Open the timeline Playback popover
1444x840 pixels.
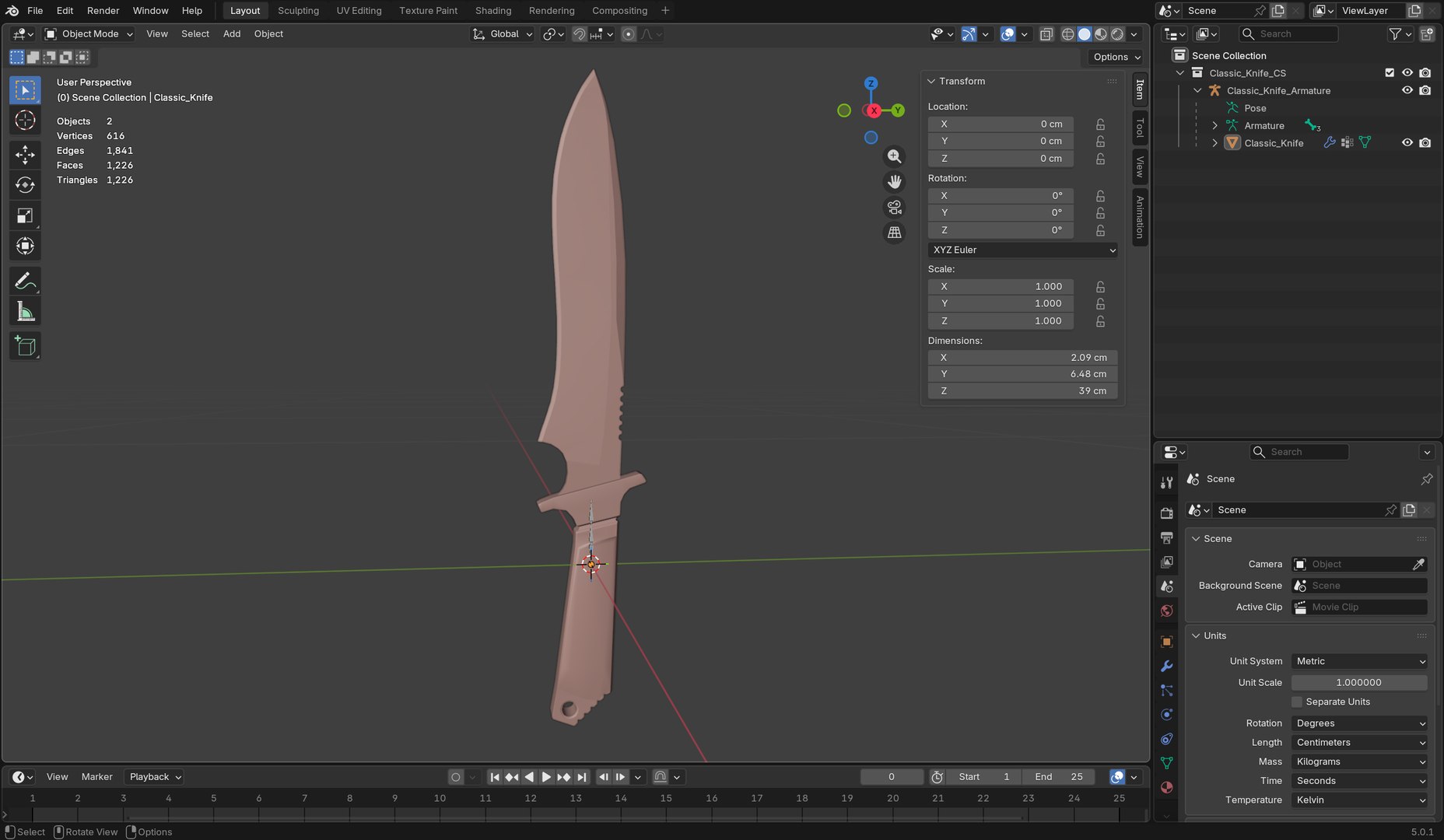tap(154, 777)
